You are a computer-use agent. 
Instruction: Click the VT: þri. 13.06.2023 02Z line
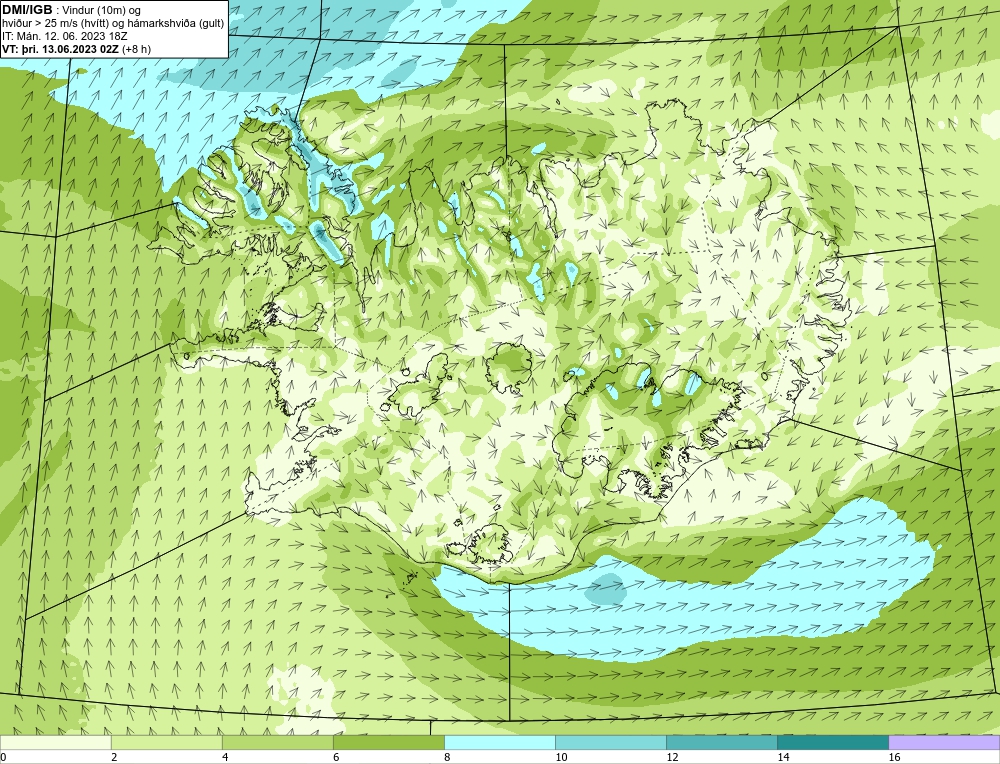[x=77, y=49]
